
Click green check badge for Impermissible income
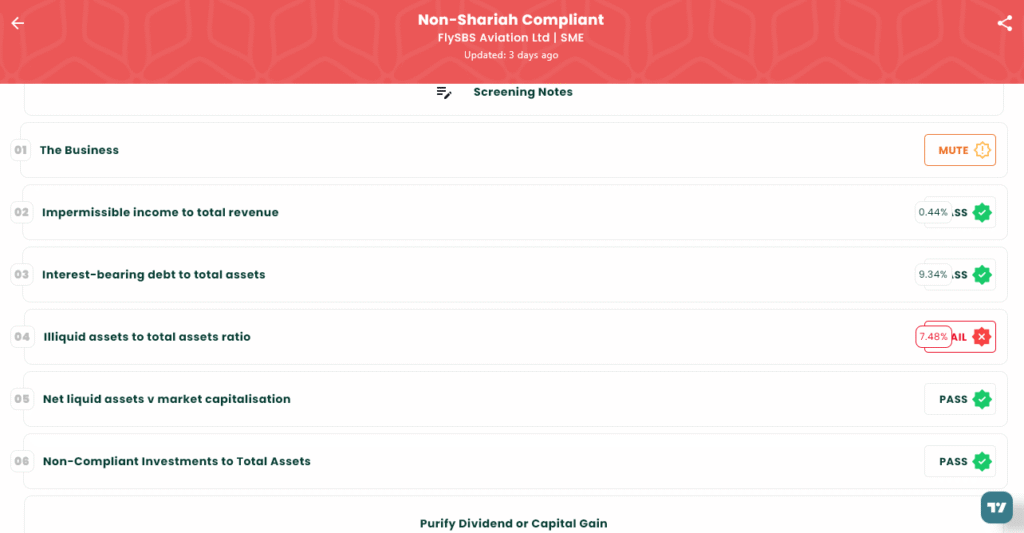click(982, 212)
